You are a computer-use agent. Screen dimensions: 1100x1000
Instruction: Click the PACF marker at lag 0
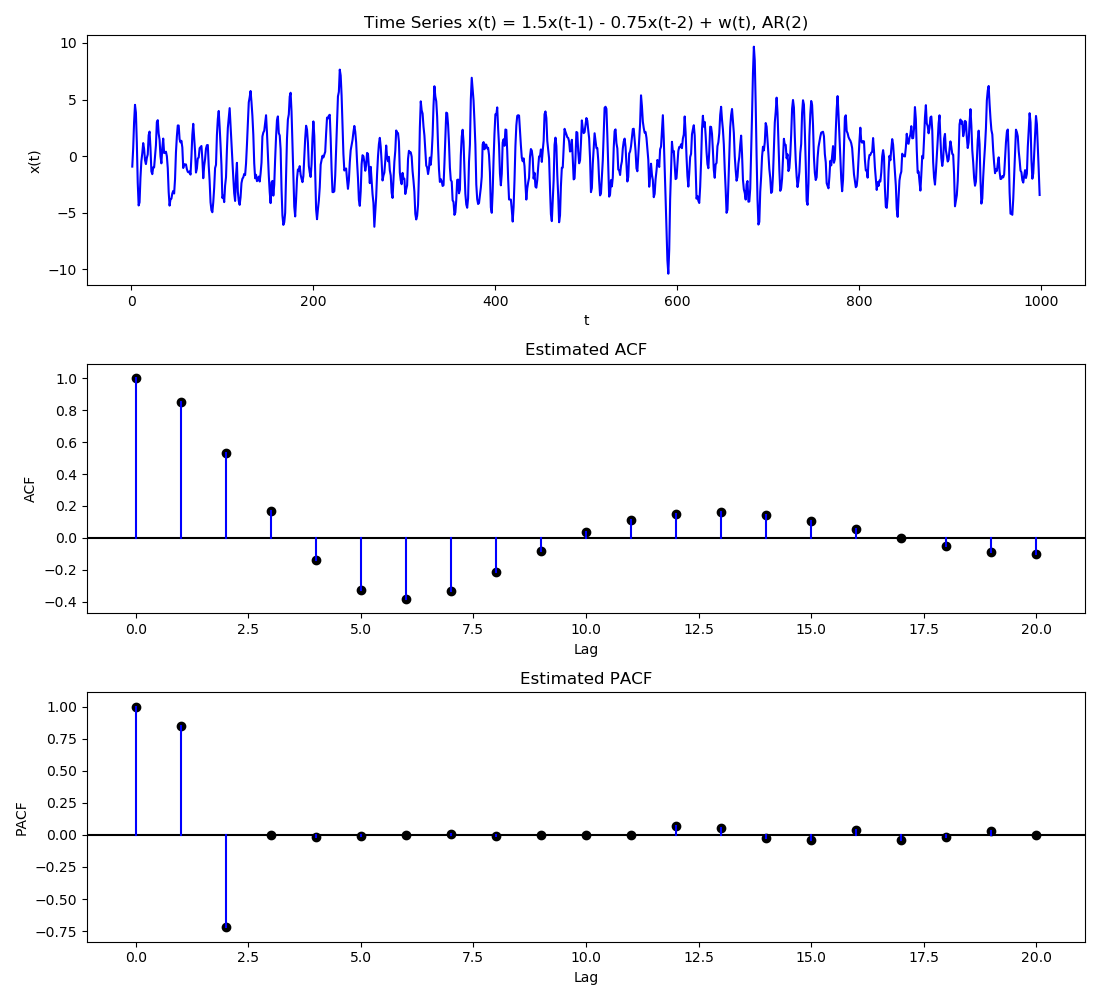tap(136, 707)
